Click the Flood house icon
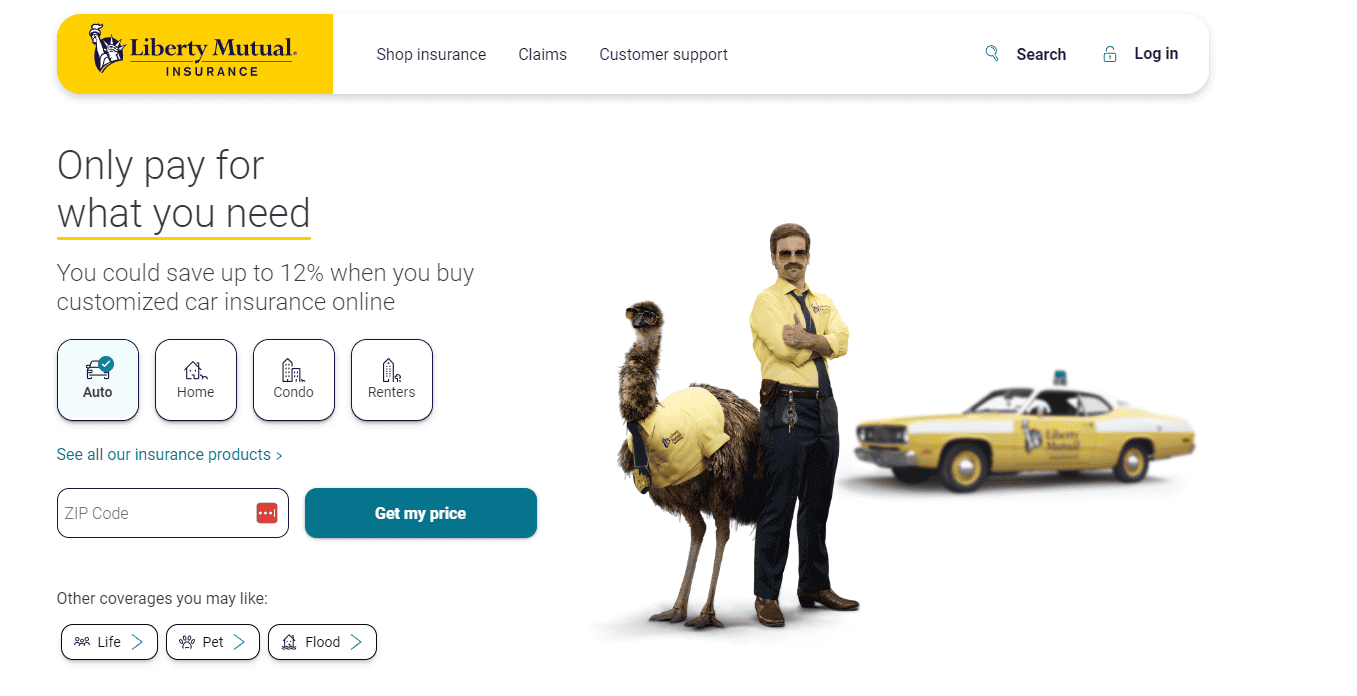This screenshot has height=696, width=1357. coord(289,642)
